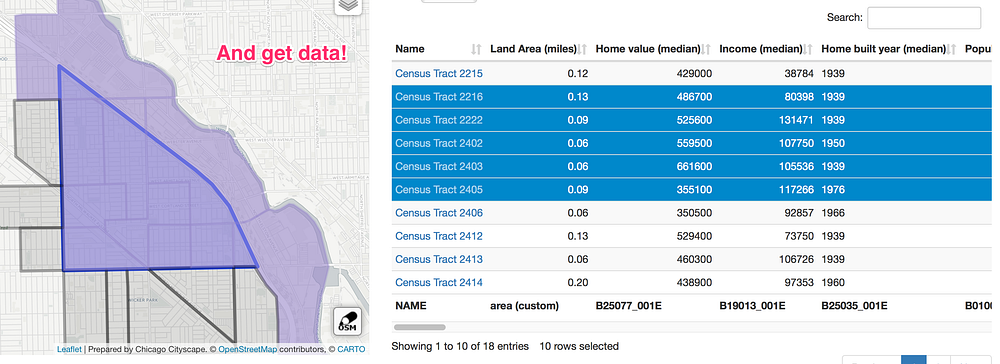Click the horizontal table scrollbar
The height and width of the screenshot is (364, 1000).
click(420, 327)
